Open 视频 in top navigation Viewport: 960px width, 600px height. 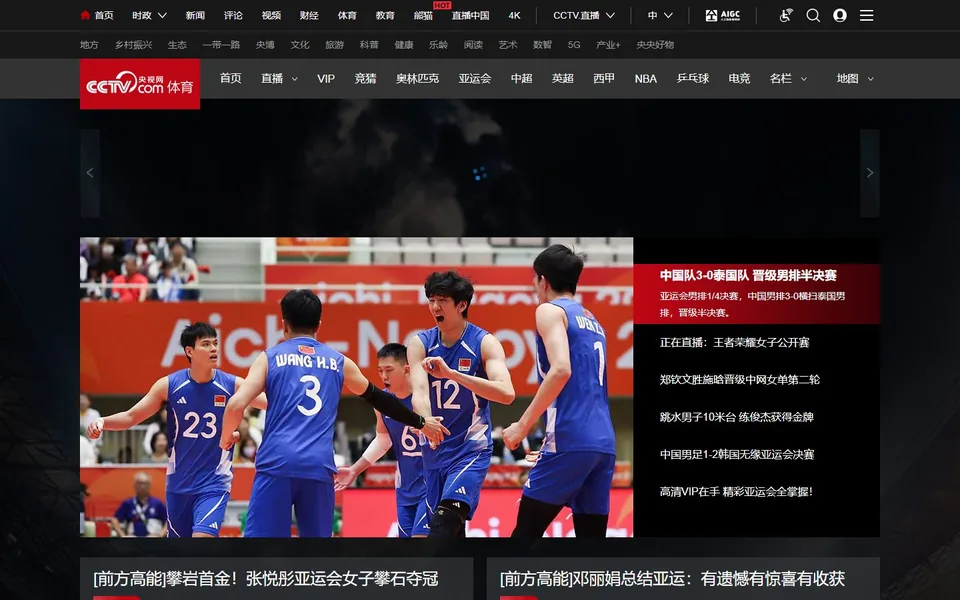(x=271, y=15)
